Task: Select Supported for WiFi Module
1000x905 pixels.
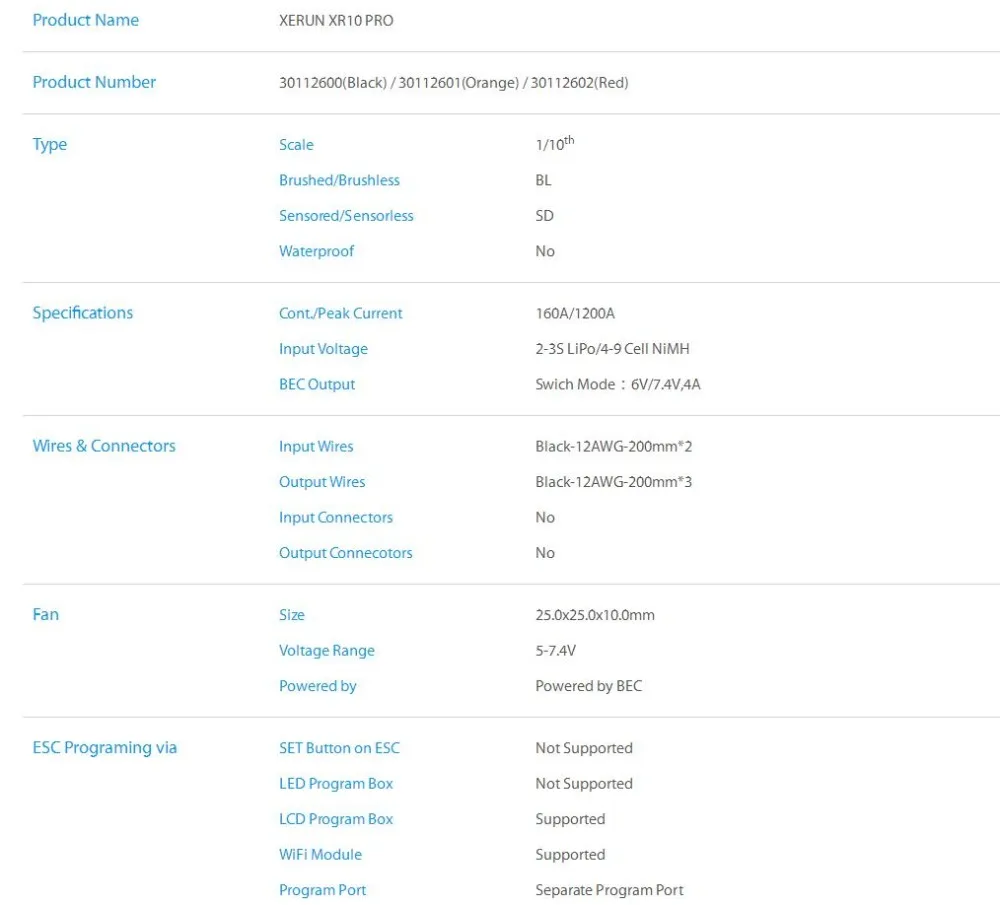Action: pos(570,855)
